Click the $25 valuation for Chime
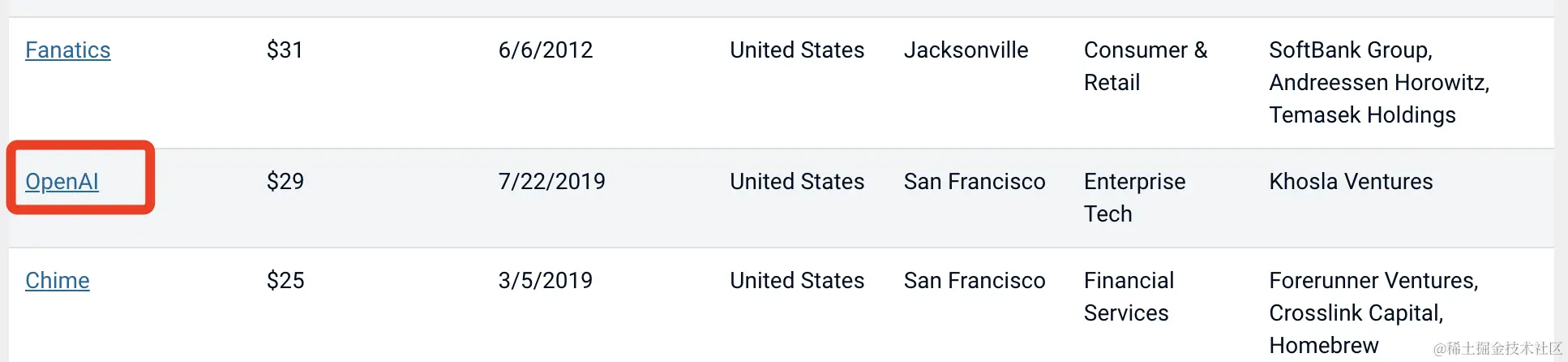This screenshot has width=1568, height=362. [x=285, y=281]
